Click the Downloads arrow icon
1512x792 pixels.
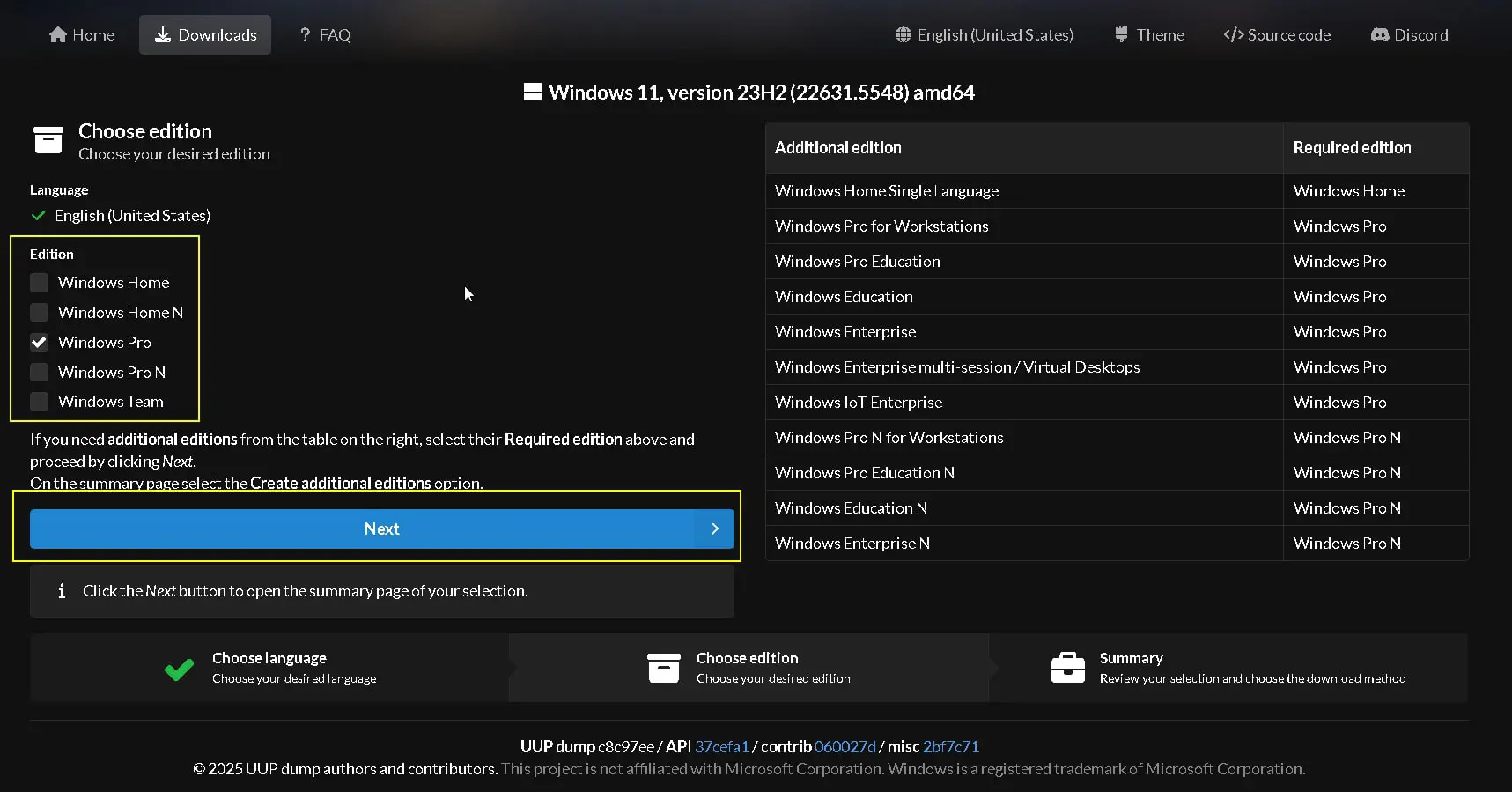pos(163,34)
